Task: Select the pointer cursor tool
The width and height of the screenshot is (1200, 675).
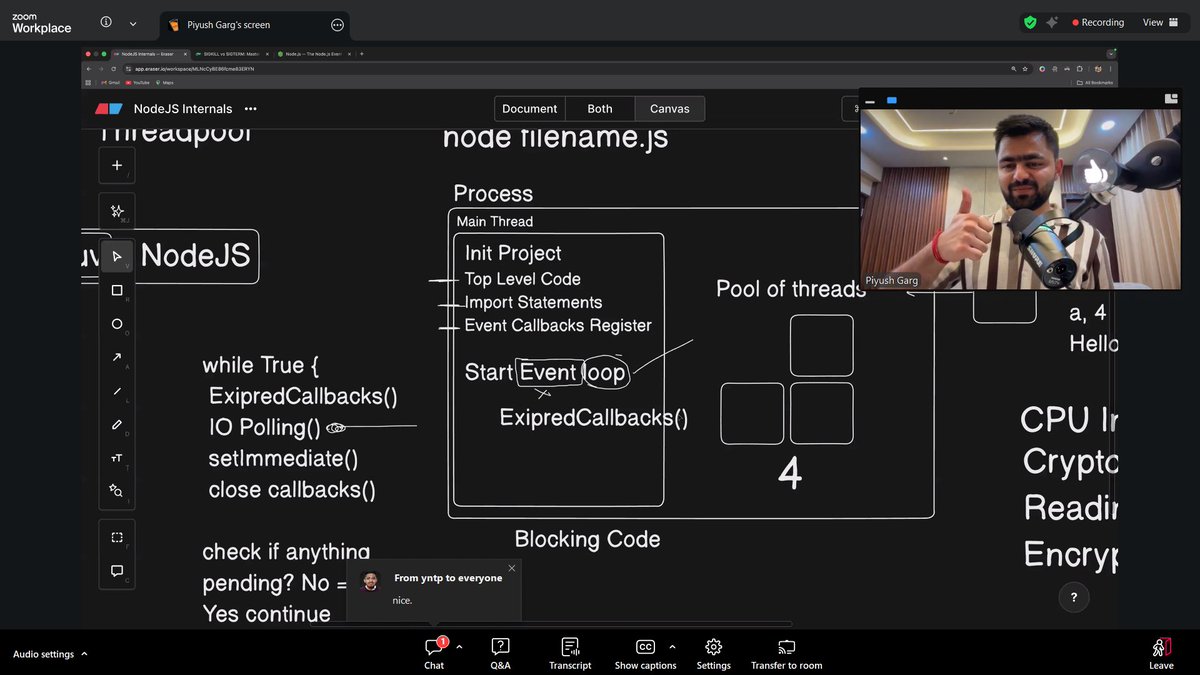Action: [117, 257]
